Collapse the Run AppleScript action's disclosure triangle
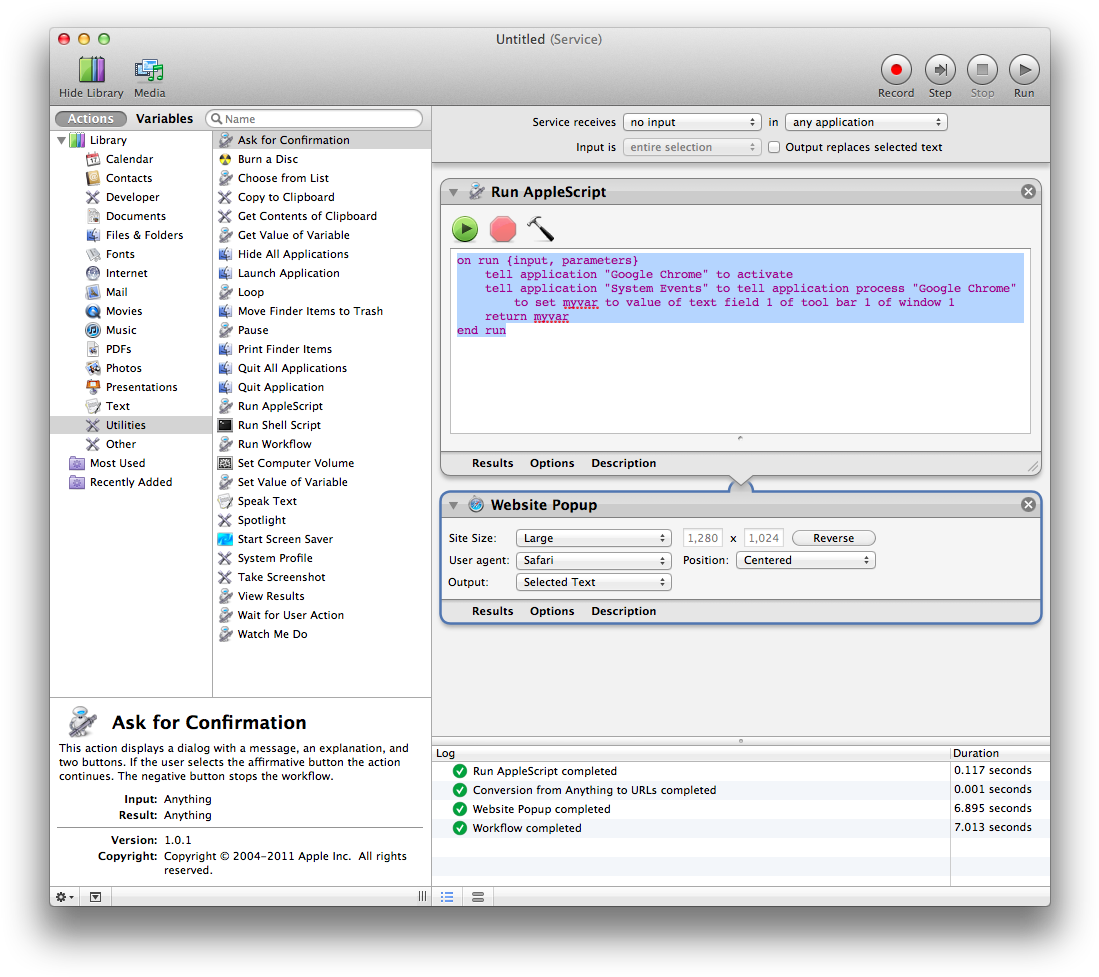The height and width of the screenshot is (977, 1099). 453,191
